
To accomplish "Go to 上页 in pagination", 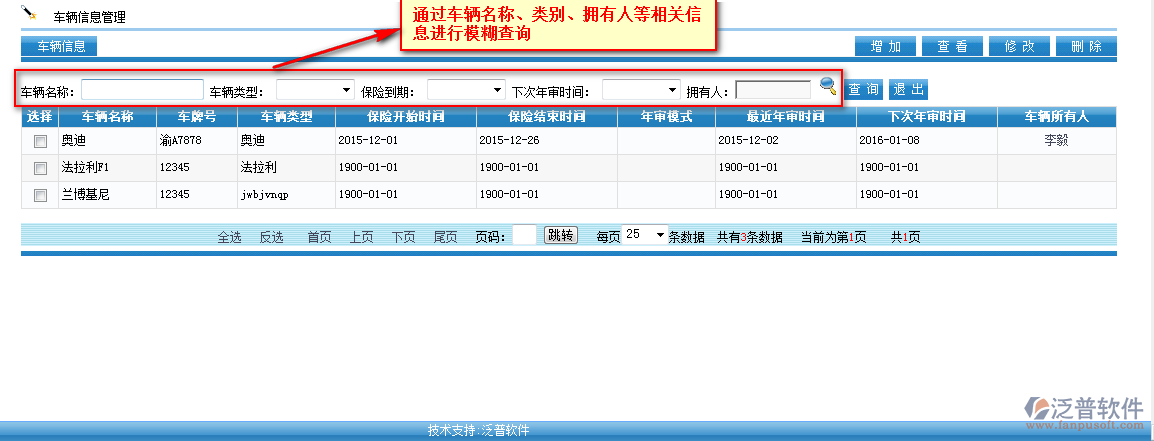I will pyautogui.click(x=361, y=237).
